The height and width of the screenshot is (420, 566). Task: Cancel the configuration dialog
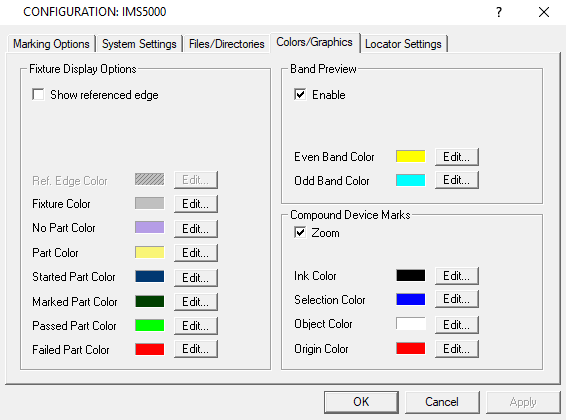[x=442, y=402]
